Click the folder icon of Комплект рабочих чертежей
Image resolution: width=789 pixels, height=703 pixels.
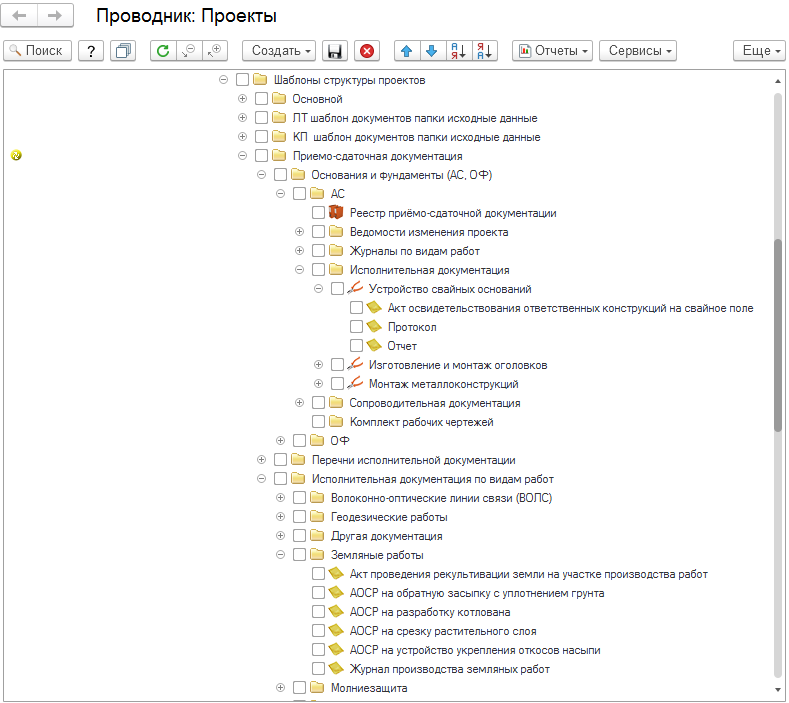coord(336,421)
